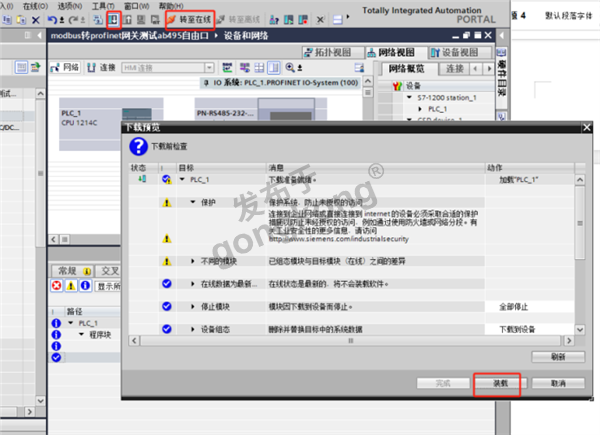Select the 交叉 tab in info panel
This screenshot has width=600, height=435.
coord(108,271)
